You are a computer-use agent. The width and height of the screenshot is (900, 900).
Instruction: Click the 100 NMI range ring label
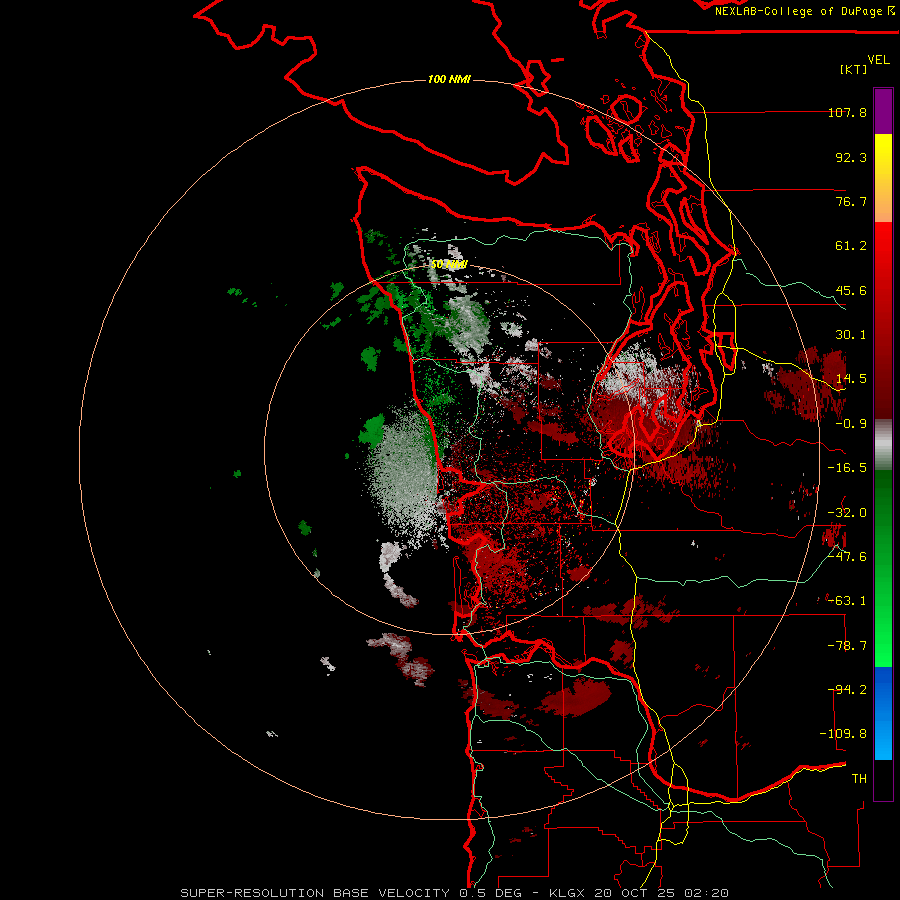449,79
